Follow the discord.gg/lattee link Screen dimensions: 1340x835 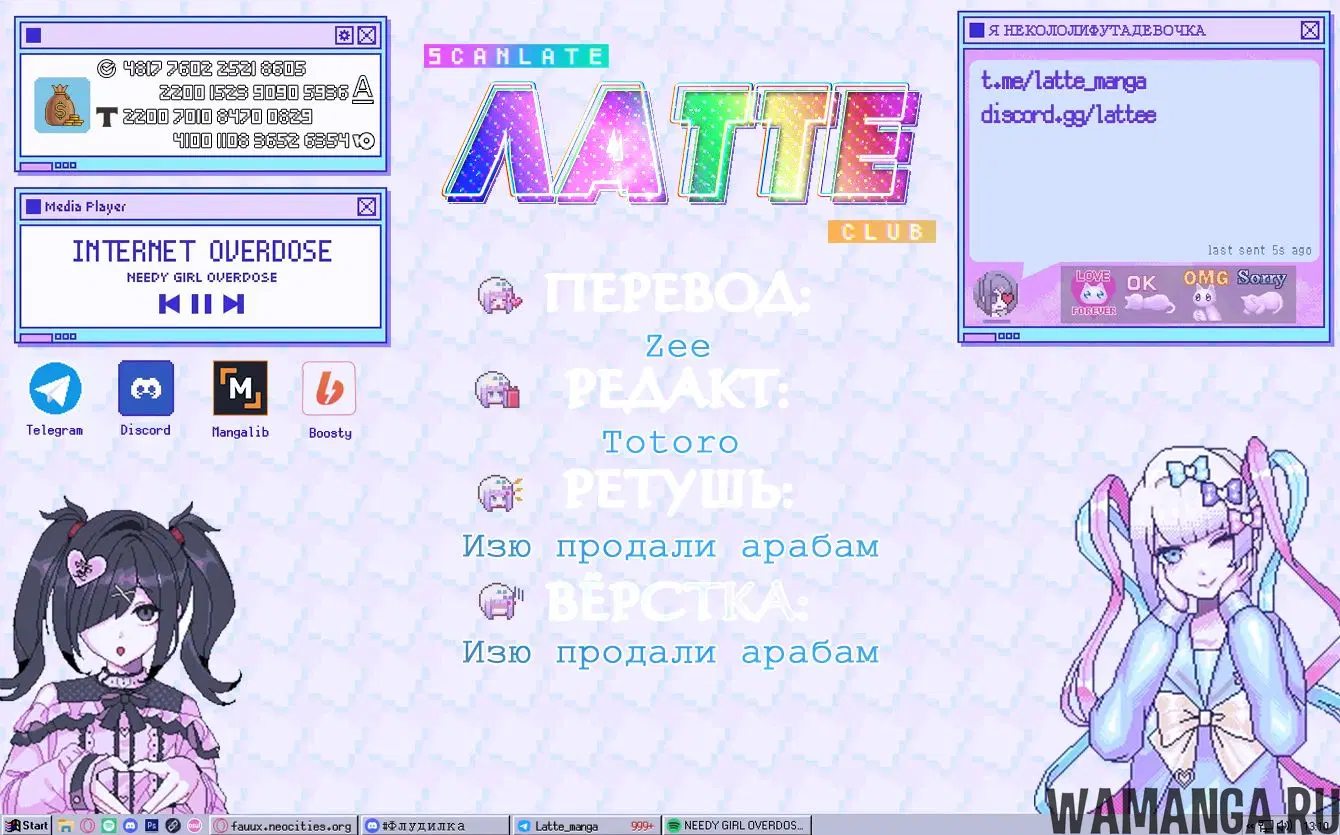tap(1068, 115)
